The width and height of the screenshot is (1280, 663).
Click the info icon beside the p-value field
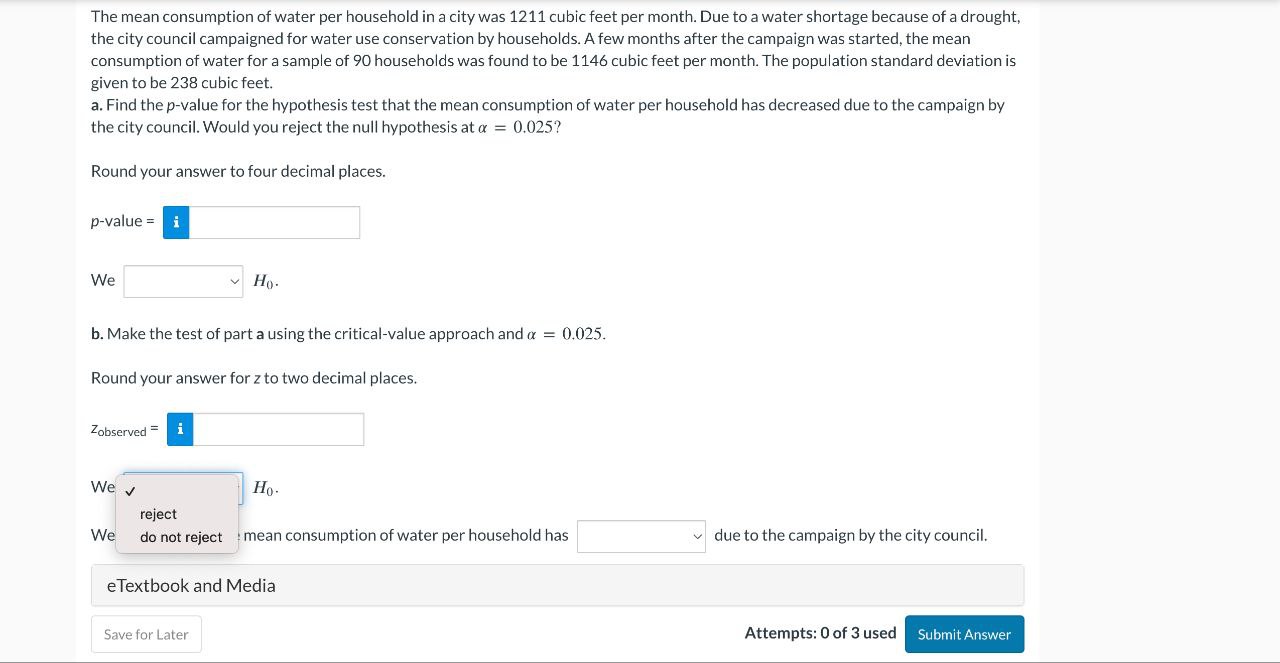click(175, 222)
